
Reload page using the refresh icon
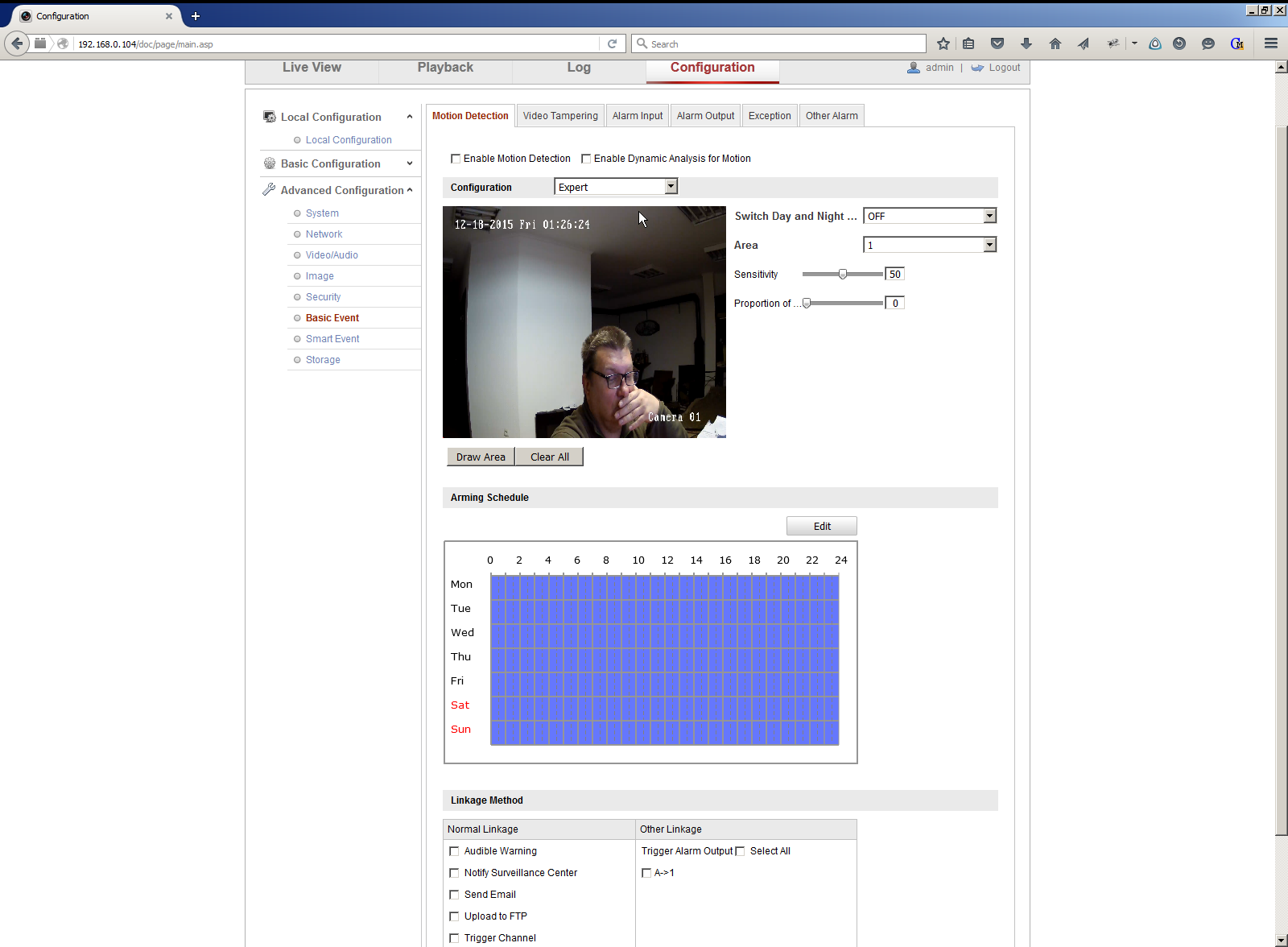pyautogui.click(x=612, y=43)
